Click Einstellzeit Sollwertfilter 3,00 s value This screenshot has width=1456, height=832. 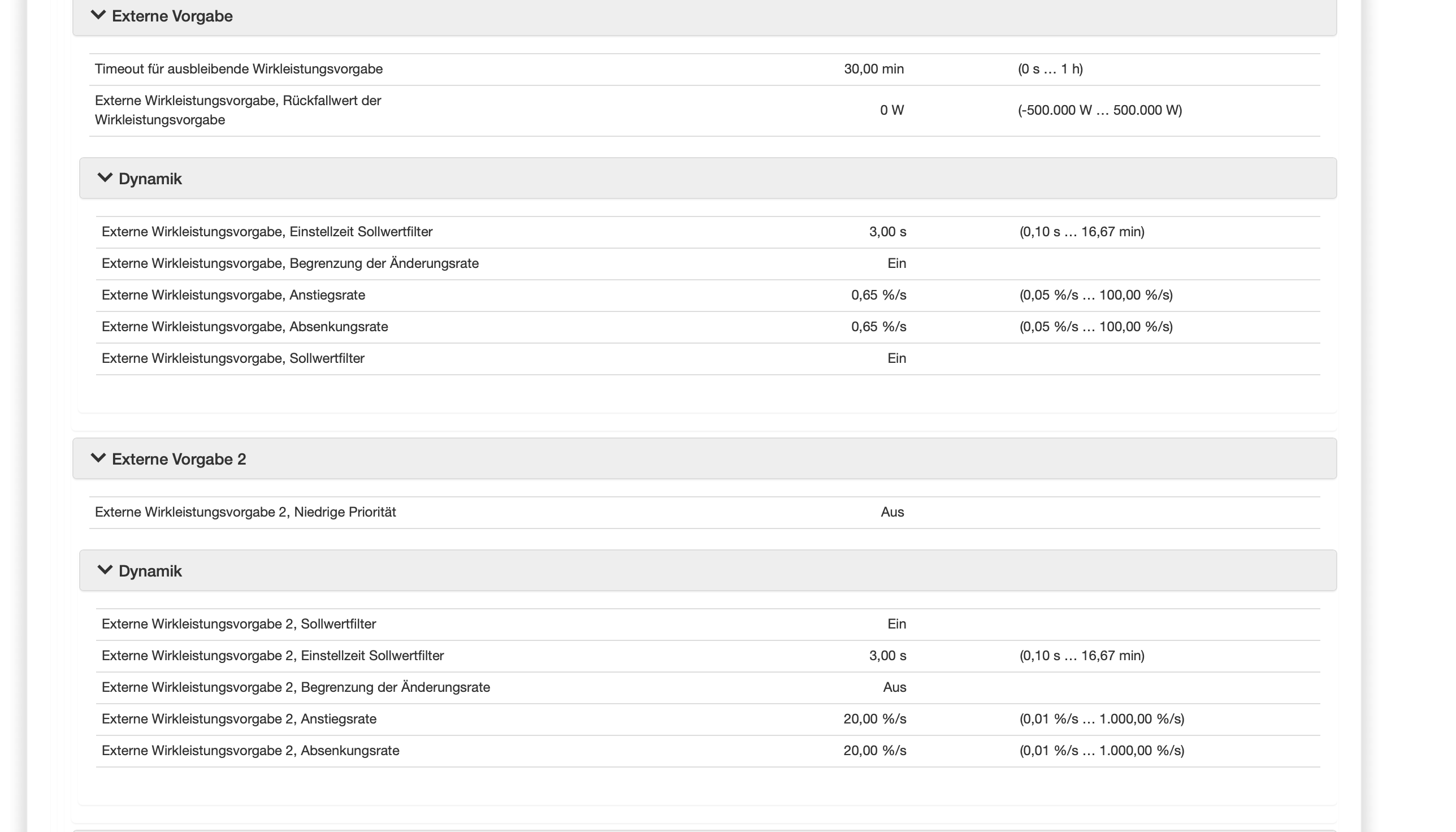click(x=887, y=232)
